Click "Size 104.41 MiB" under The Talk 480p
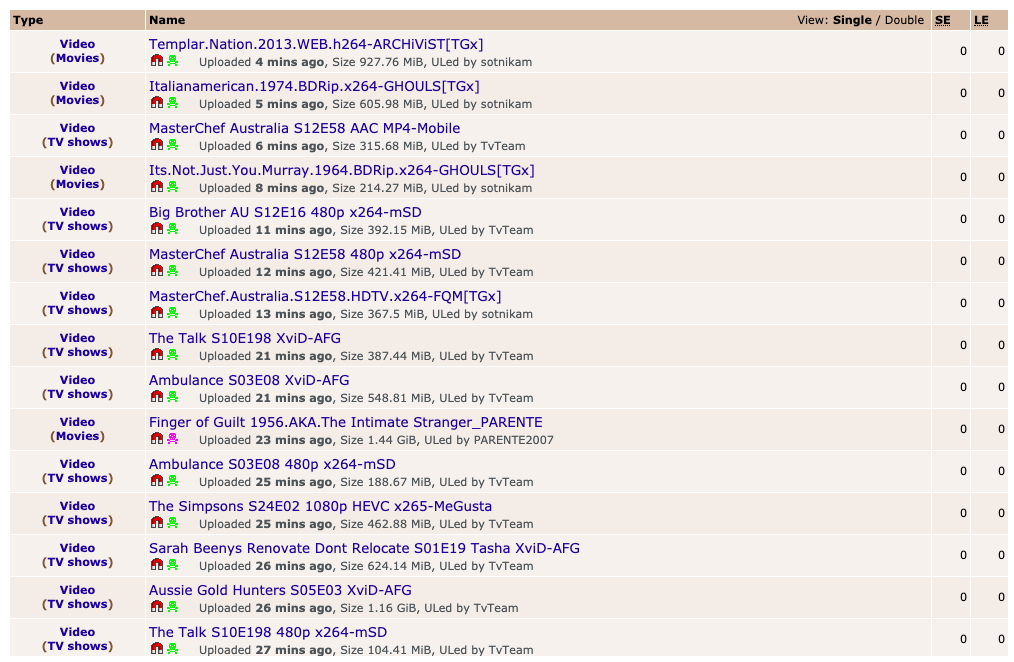 (x=386, y=650)
